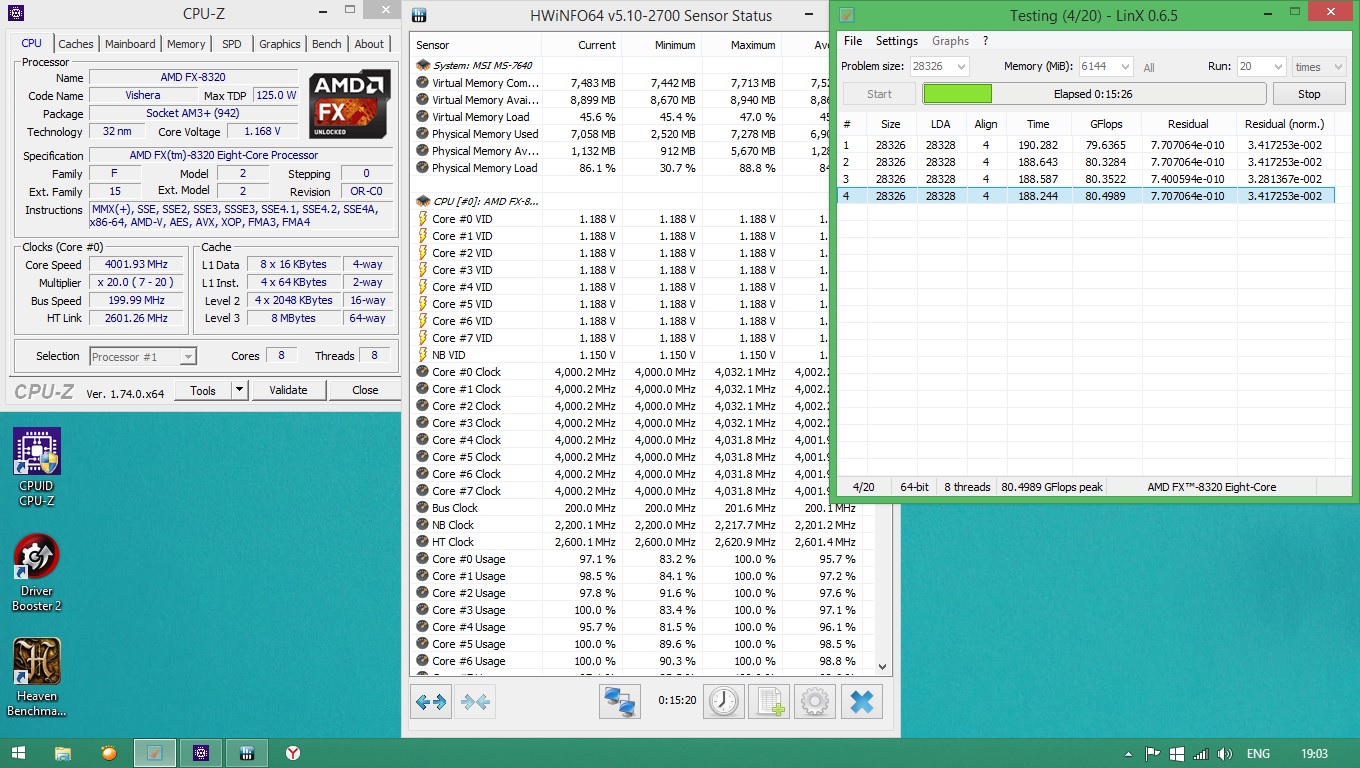This screenshot has width=1360, height=768.
Task: Click the Minimum column header in HWiNFO
Action: (x=662, y=45)
